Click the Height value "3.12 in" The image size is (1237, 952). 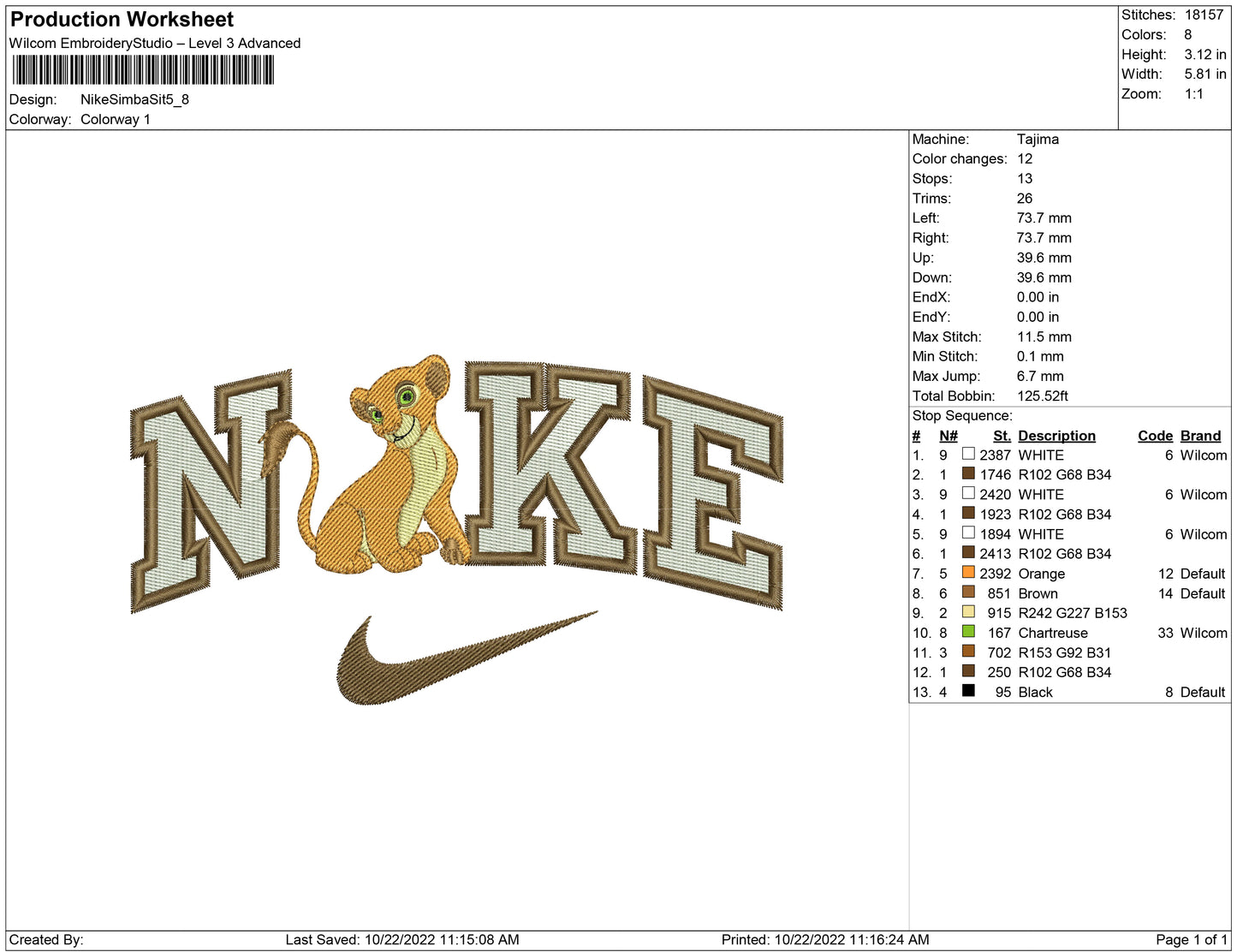[1205, 55]
